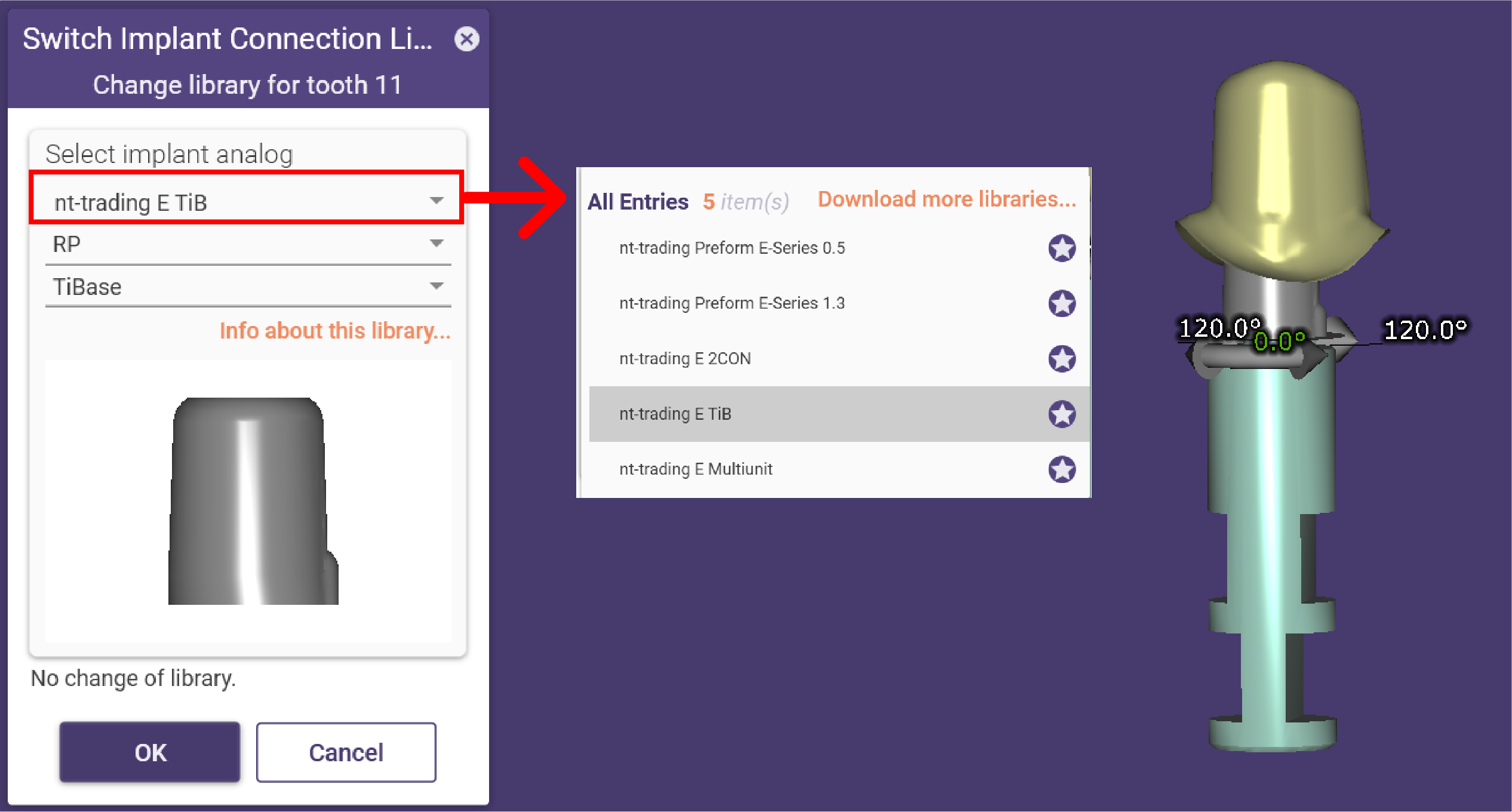Open Download more libraries link
The height and width of the screenshot is (812, 1512).
[x=947, y=199]
